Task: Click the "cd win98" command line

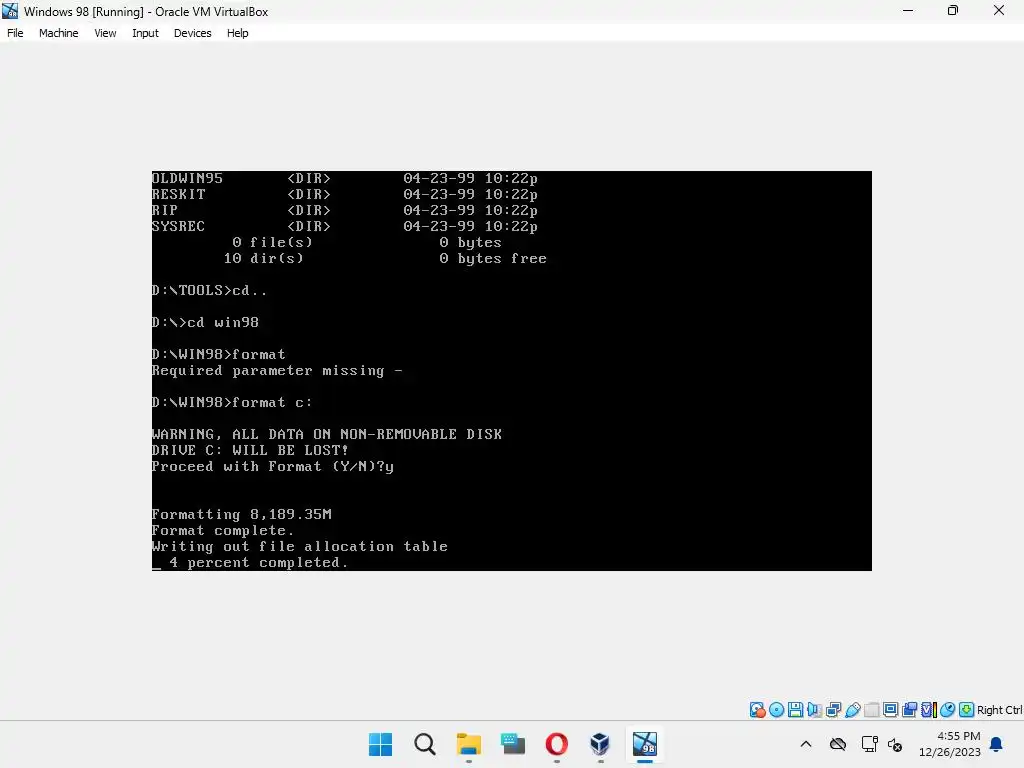Action: (205, 323)
